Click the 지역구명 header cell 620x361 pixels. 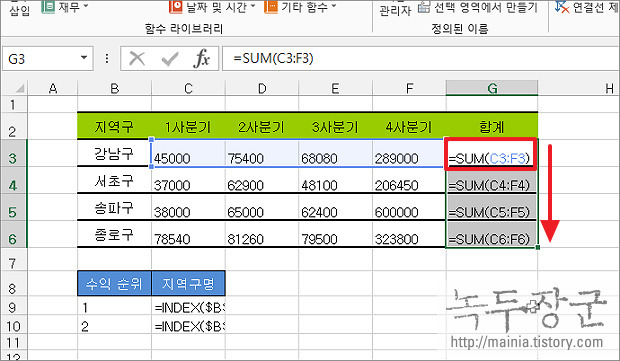click(188, 284)
